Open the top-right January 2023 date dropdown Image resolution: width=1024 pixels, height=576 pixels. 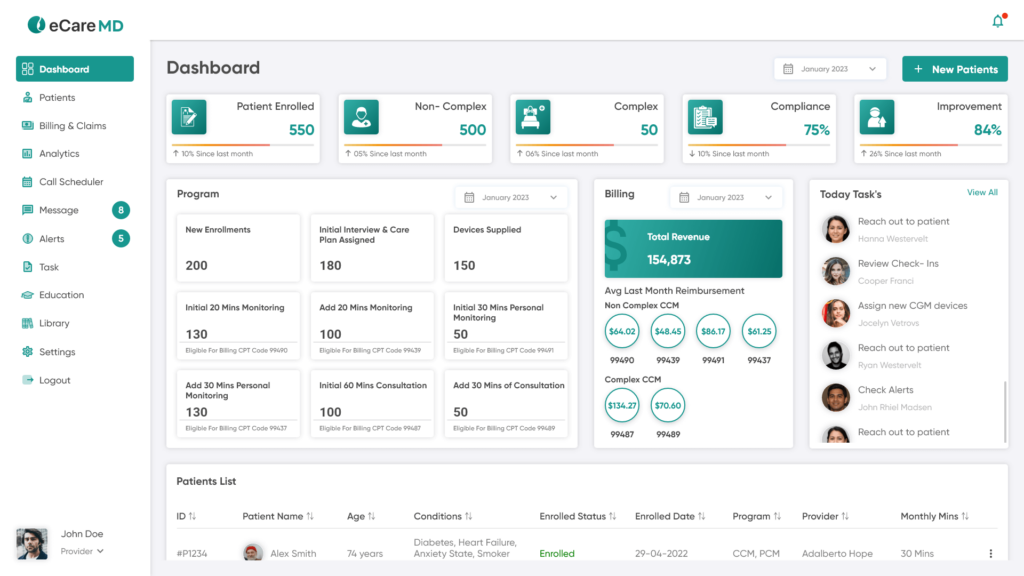click(830, 68)
